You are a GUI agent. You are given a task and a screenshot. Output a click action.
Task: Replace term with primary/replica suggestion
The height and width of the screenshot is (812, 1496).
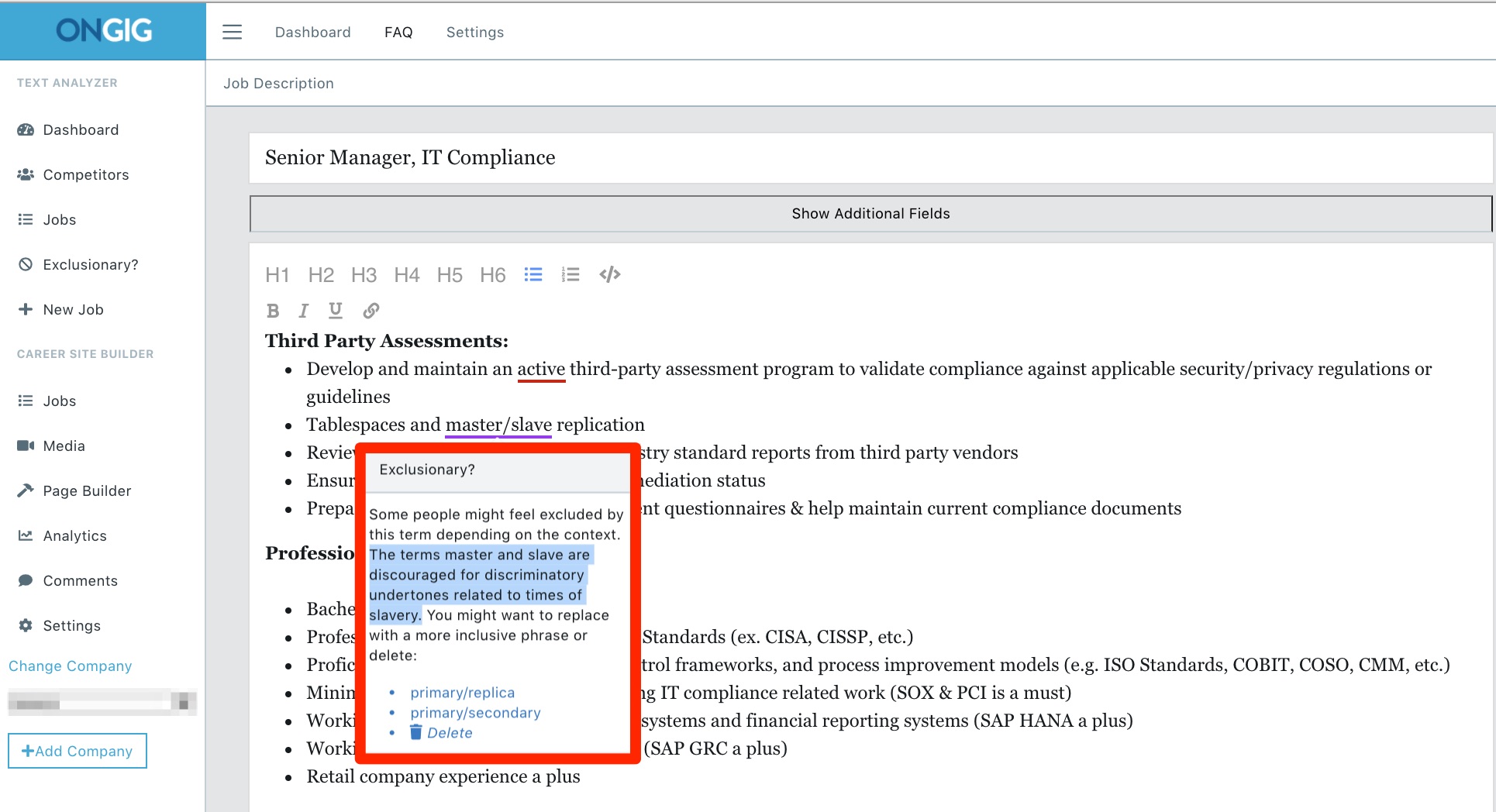pos(462,692)
